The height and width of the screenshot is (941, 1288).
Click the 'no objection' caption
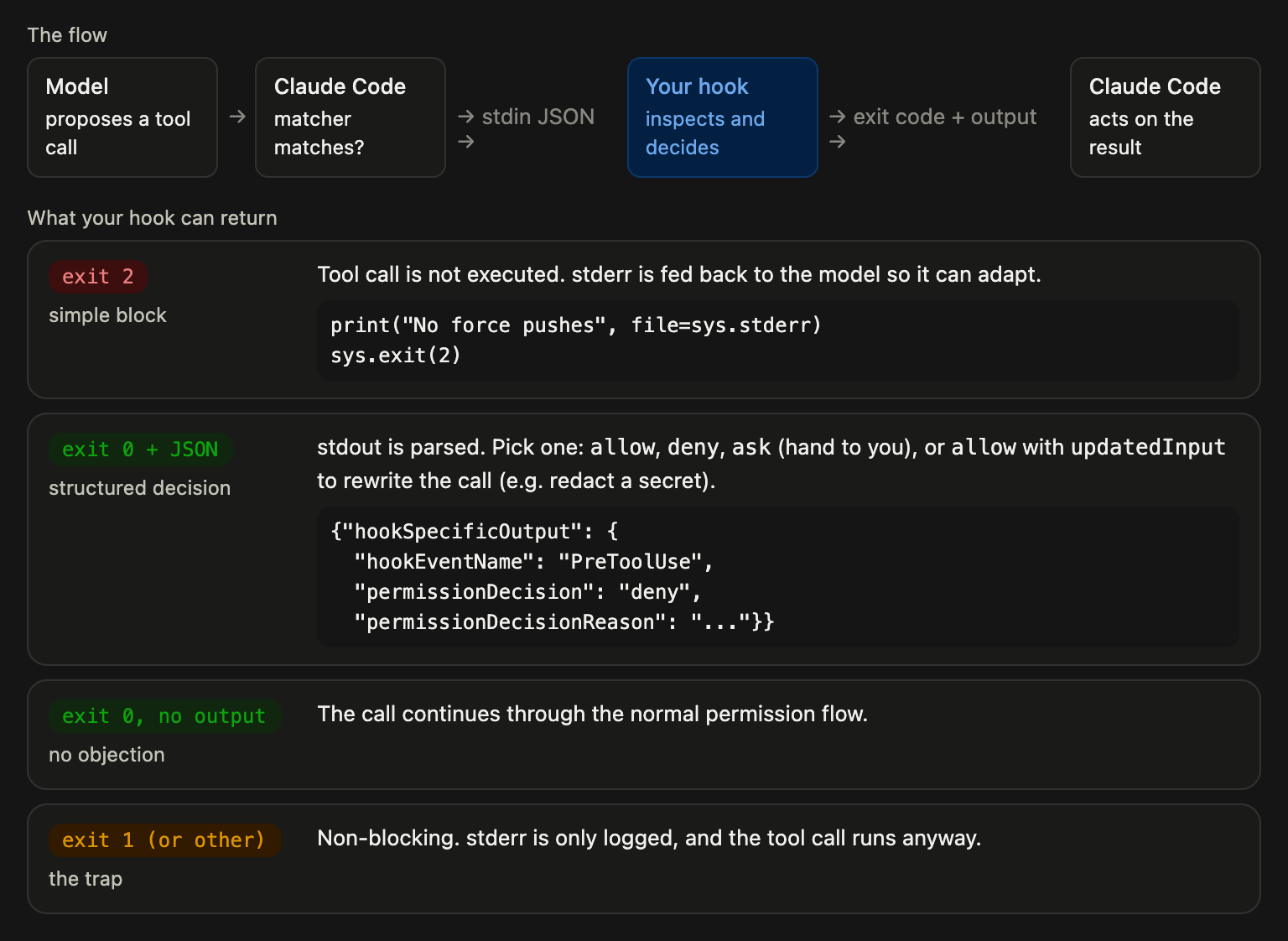coord(106,755)
